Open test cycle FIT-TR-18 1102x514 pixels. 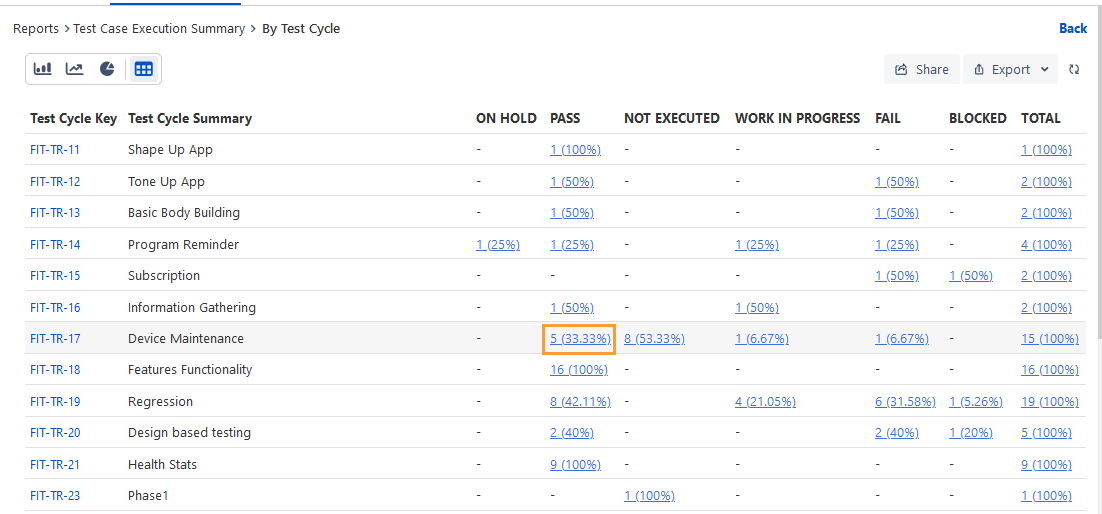pyautogui.click(x=56, y=370)
